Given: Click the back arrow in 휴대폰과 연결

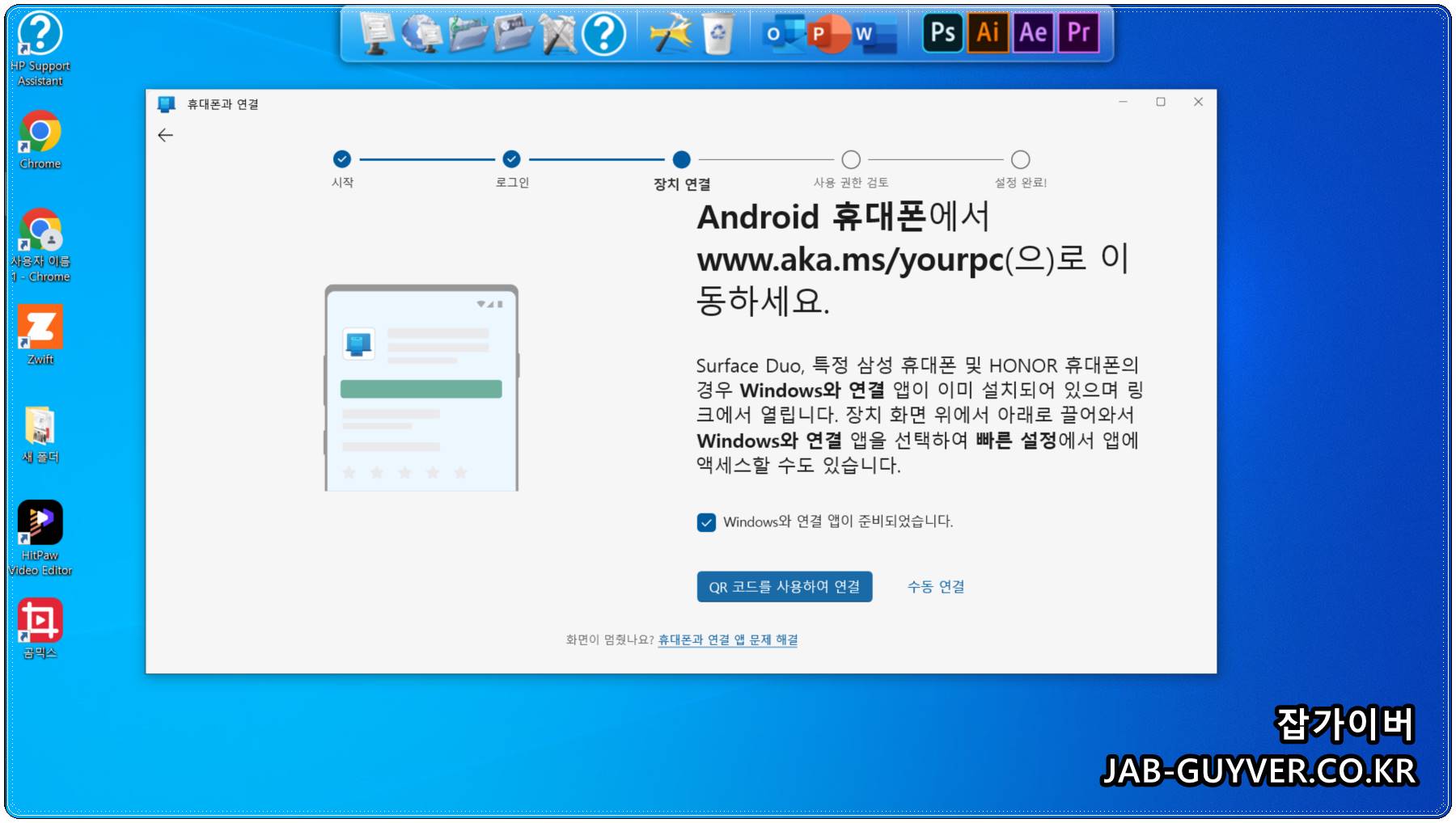Looking at the screenshot, I should coord(165,135).
